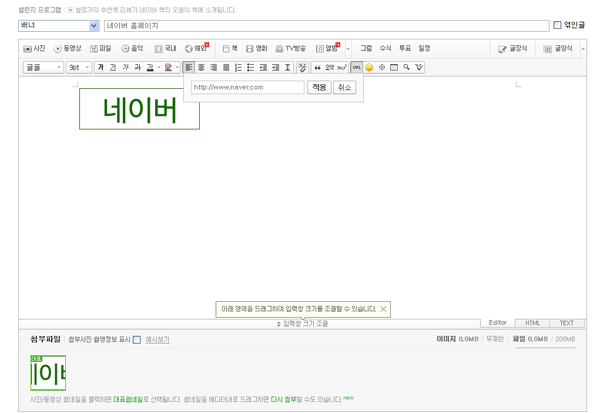Select the 네이버 banner image in editor

click(139, 109)
